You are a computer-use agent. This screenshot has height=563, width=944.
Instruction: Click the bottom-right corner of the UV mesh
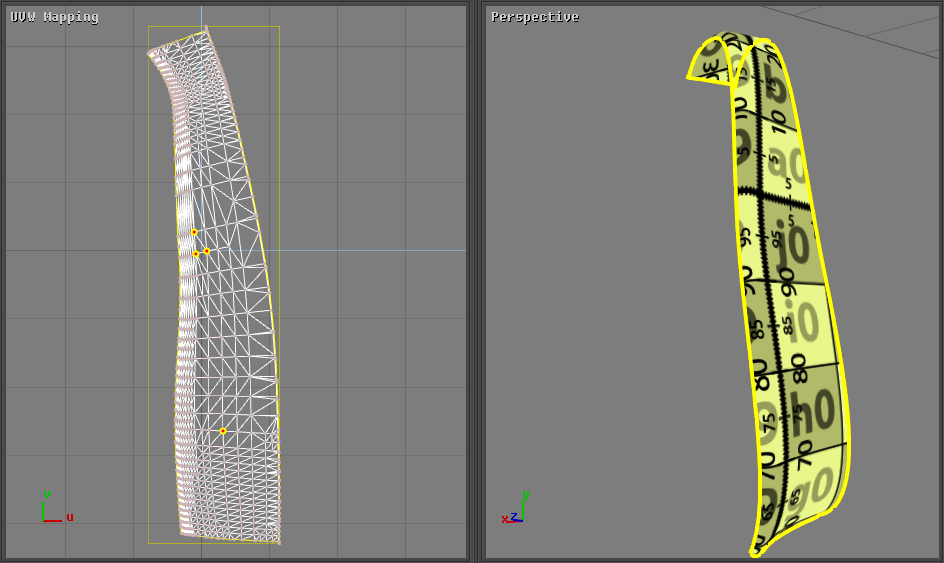click(x=279, y=542)
